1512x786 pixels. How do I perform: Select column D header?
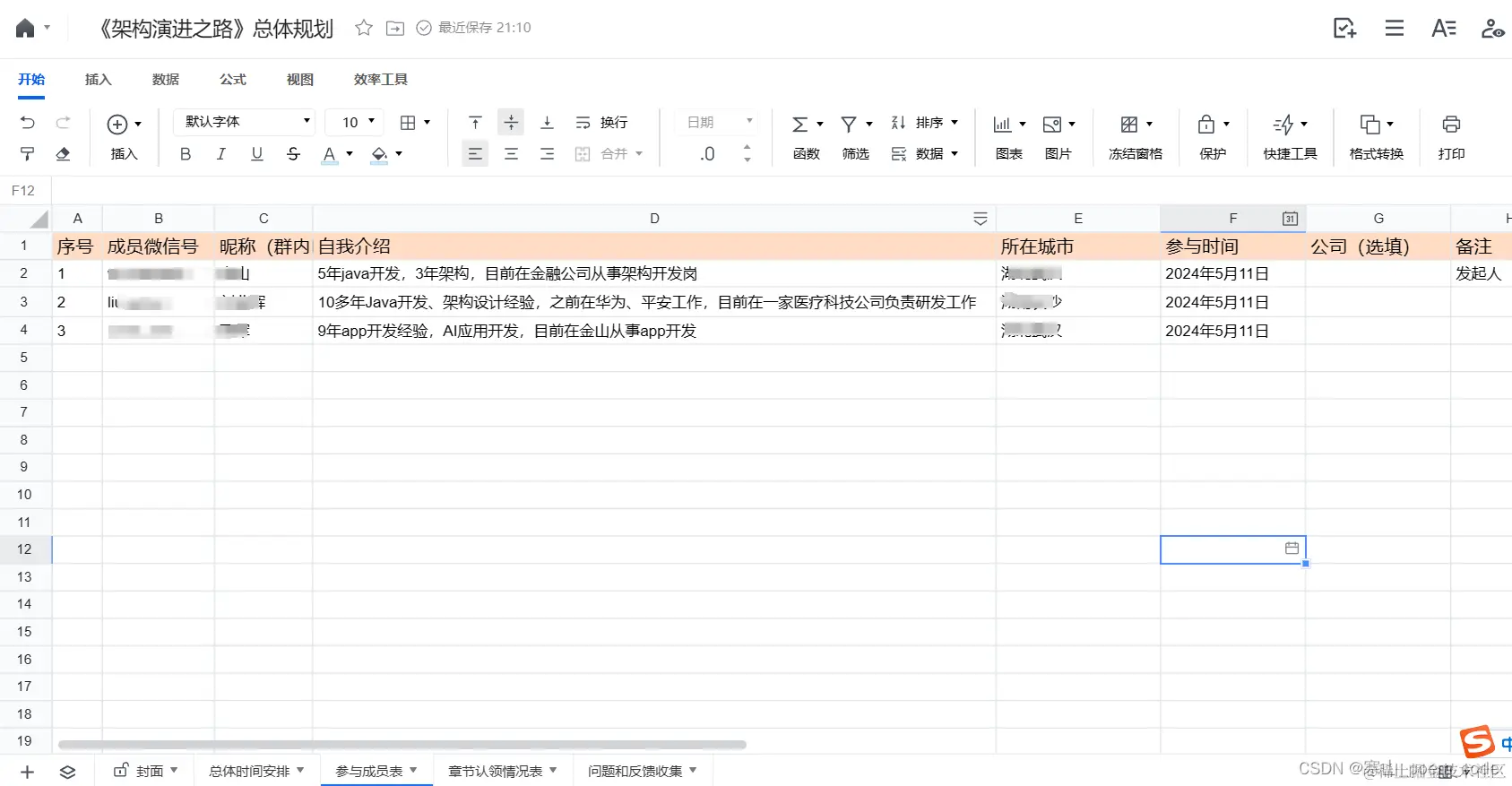click(654, 219)
